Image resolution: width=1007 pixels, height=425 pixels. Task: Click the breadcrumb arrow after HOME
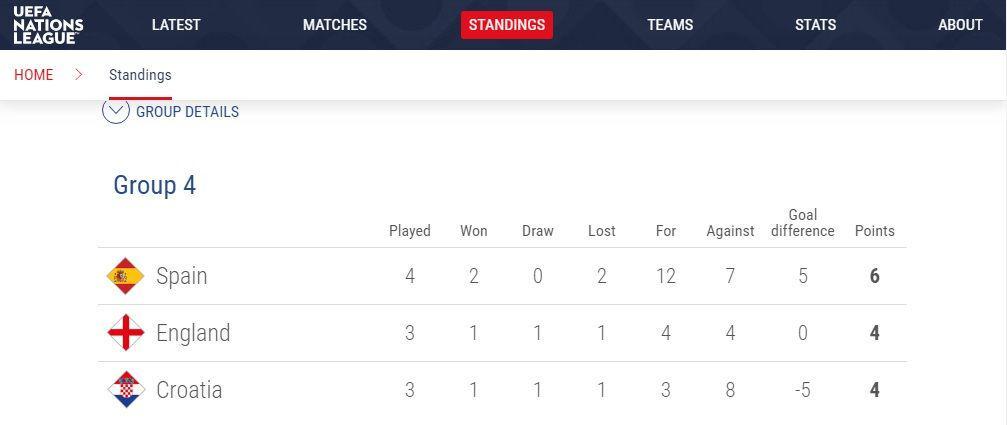[79, 74]
